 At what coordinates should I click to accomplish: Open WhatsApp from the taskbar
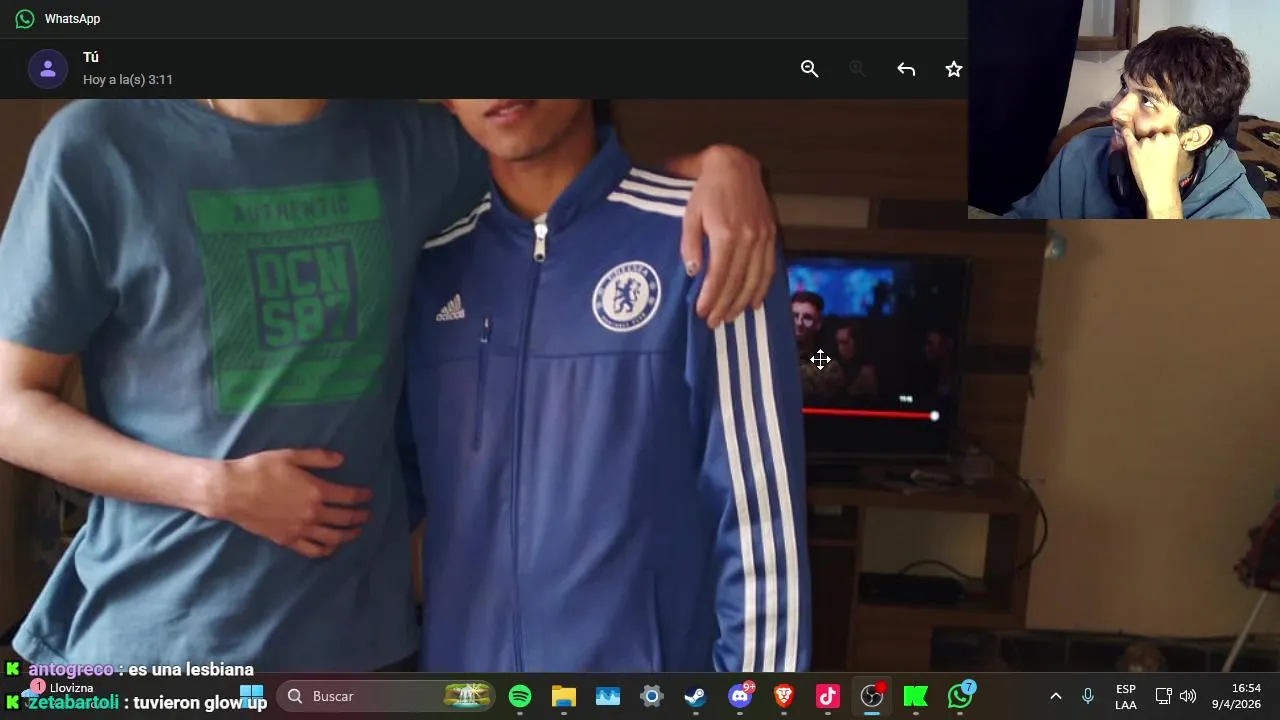pyautogui.click(x=960, y=696)
